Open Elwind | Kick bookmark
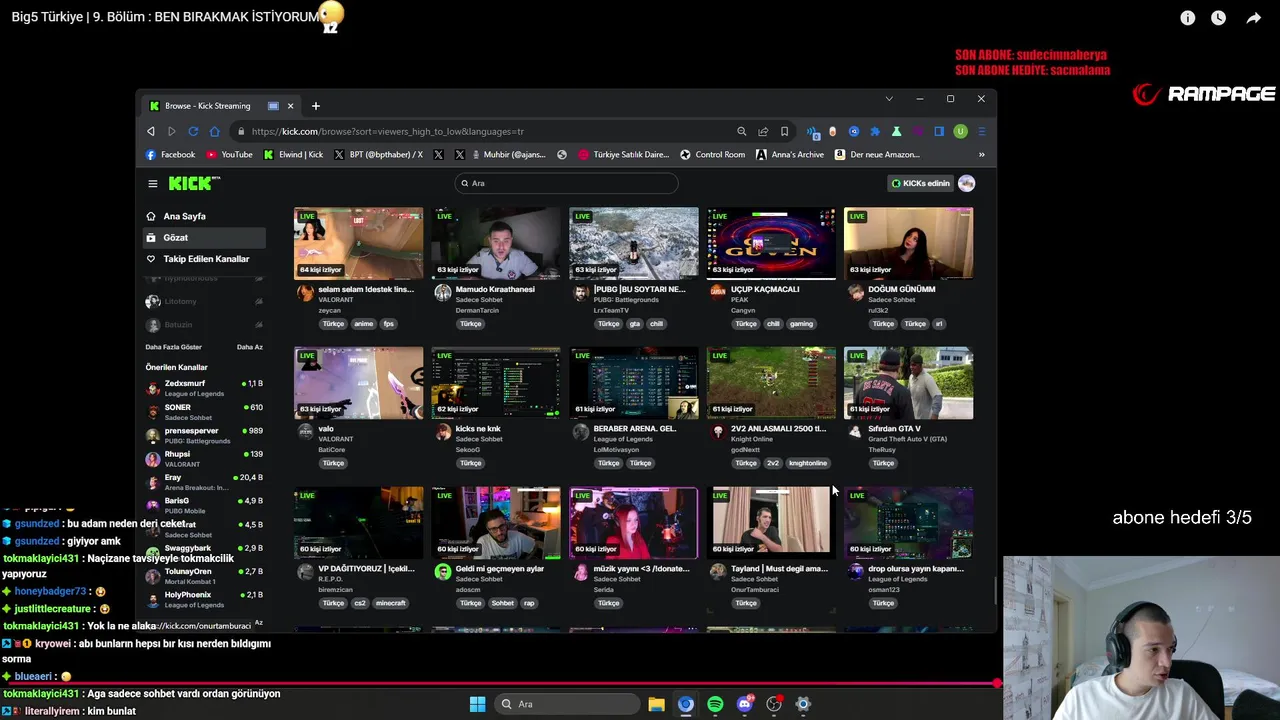Viewport: 1280px width, 720px height. (x=293, y=155)
